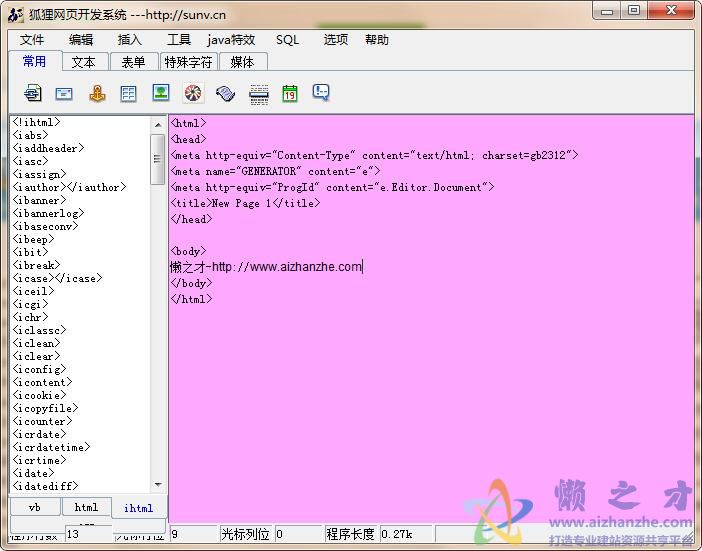702x551 pixels.
Task: Click tag list scrollbar down arrow
Action: pos(158,485)
